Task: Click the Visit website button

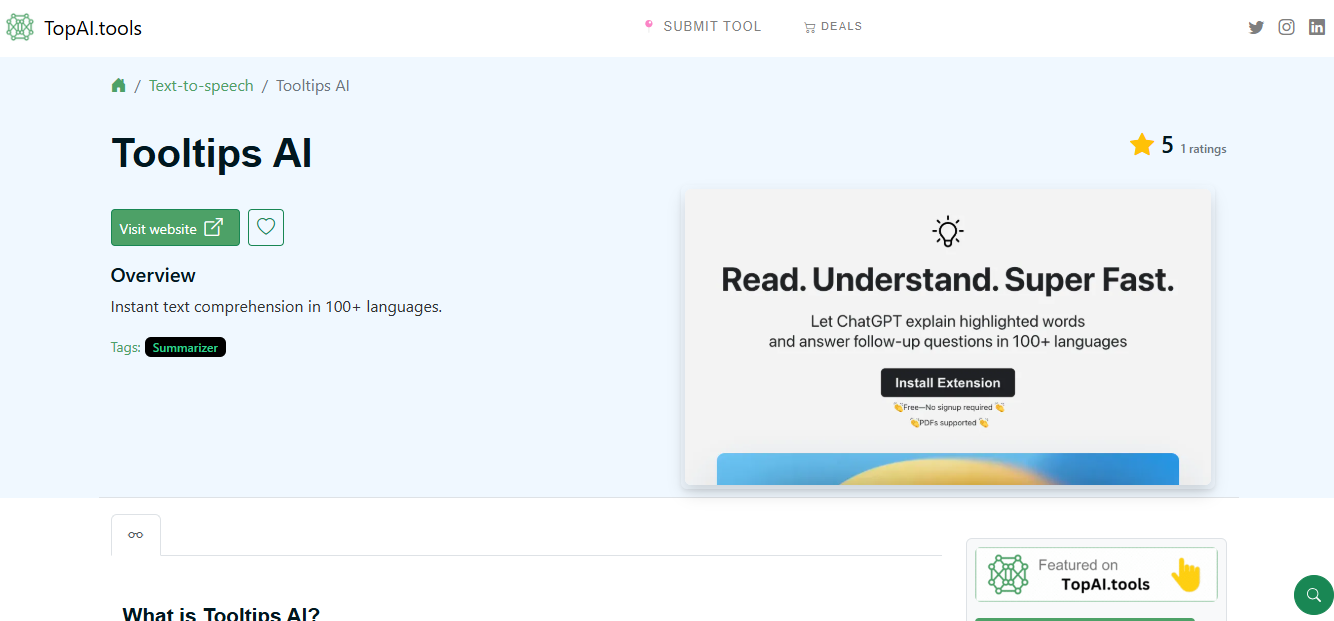Action: [x=175, y=227]
